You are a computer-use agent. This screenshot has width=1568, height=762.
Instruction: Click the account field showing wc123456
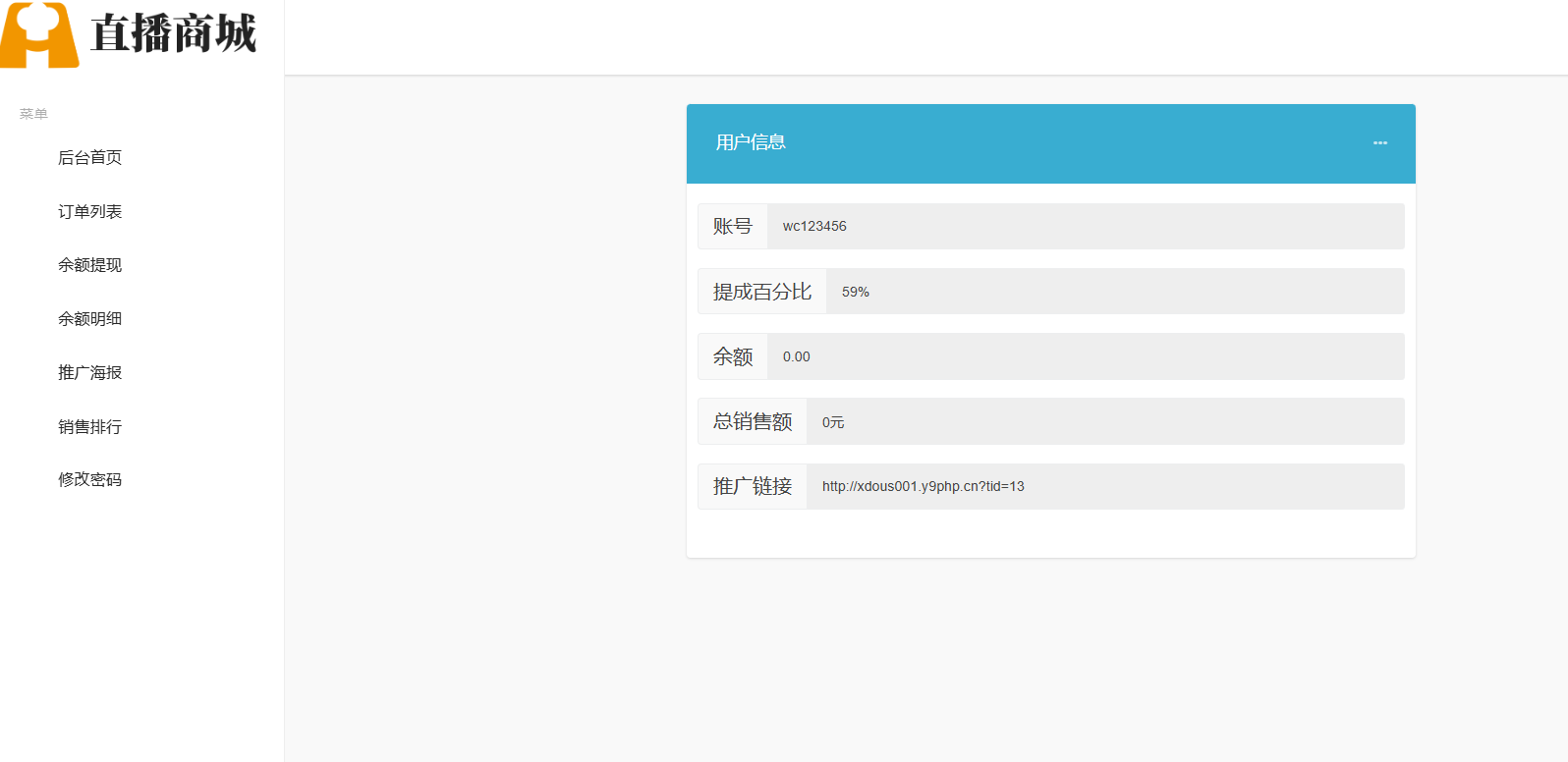(1085, 227)
